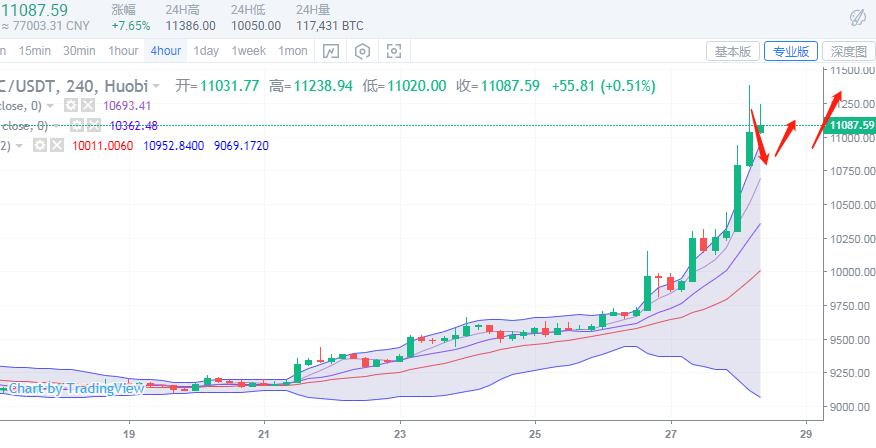Select the 专业版 professional view

(791, 51)
